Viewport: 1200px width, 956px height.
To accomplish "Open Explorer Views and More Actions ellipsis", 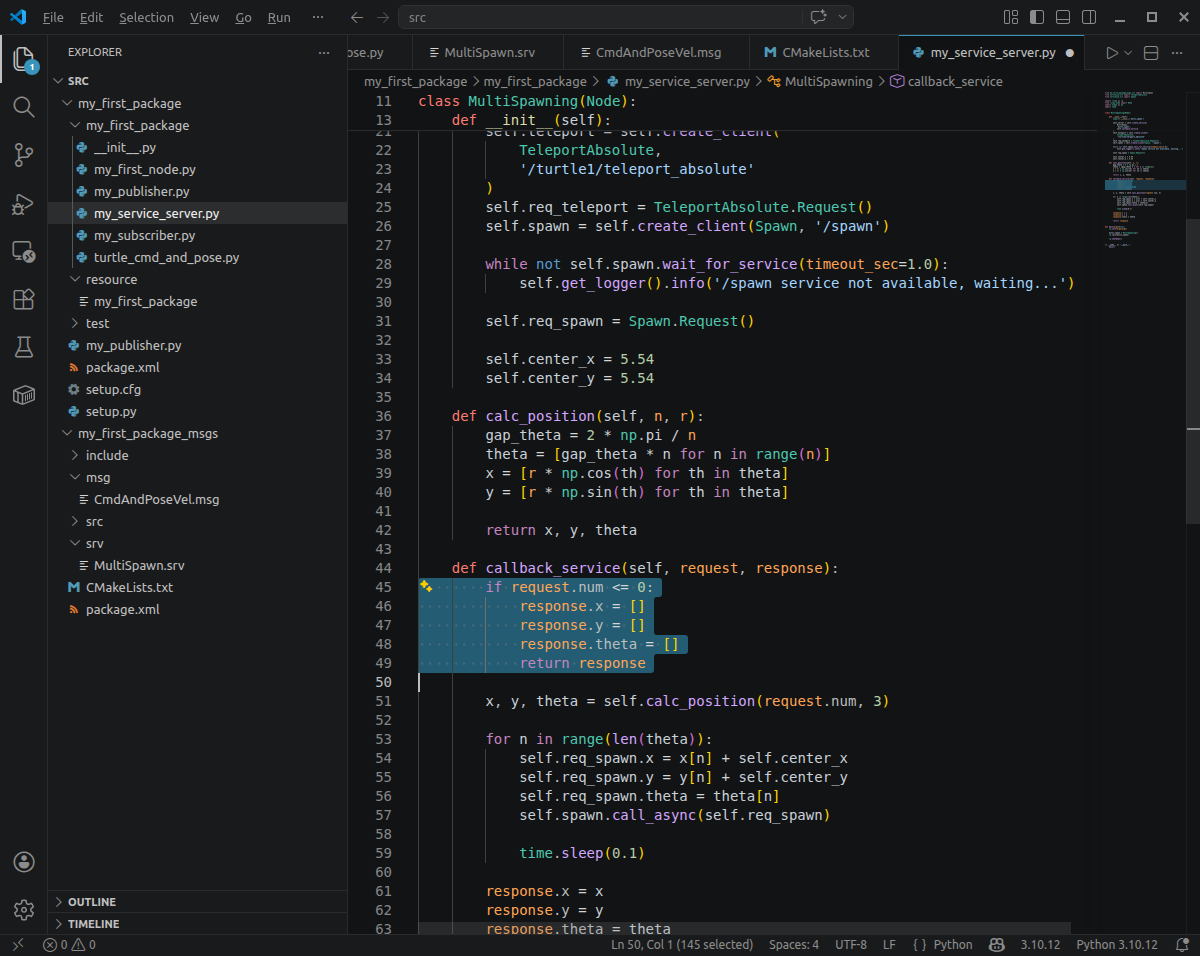I will pos(323,52).
